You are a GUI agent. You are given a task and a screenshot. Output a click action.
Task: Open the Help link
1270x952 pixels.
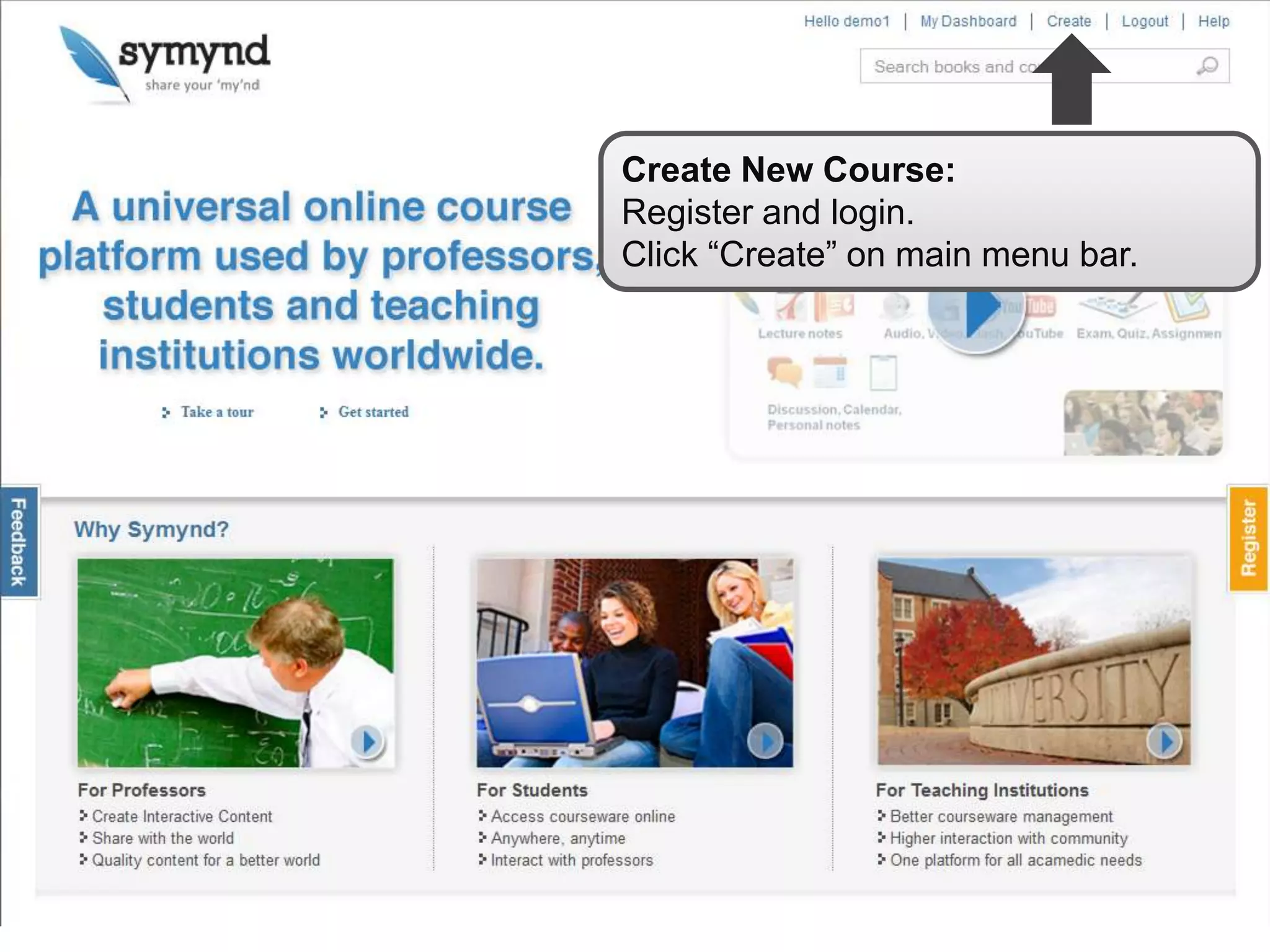1214,21
